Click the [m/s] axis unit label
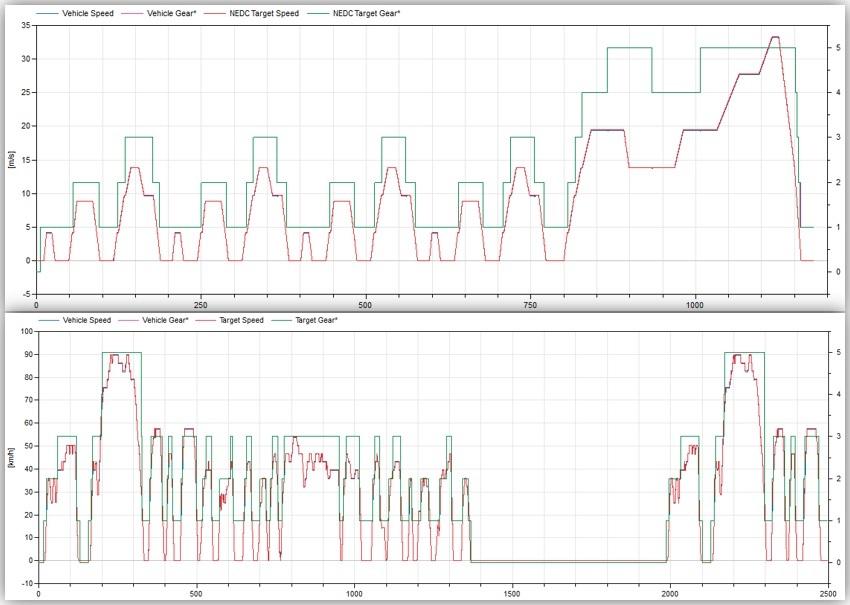This screenshot has height=605, width=850. click(x=12, y=160)
